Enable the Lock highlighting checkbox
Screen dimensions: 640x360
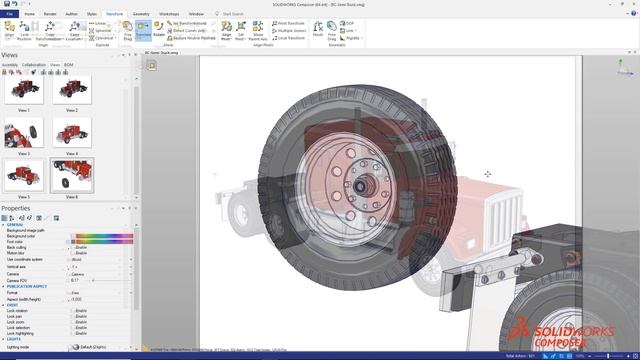[73, 333]
